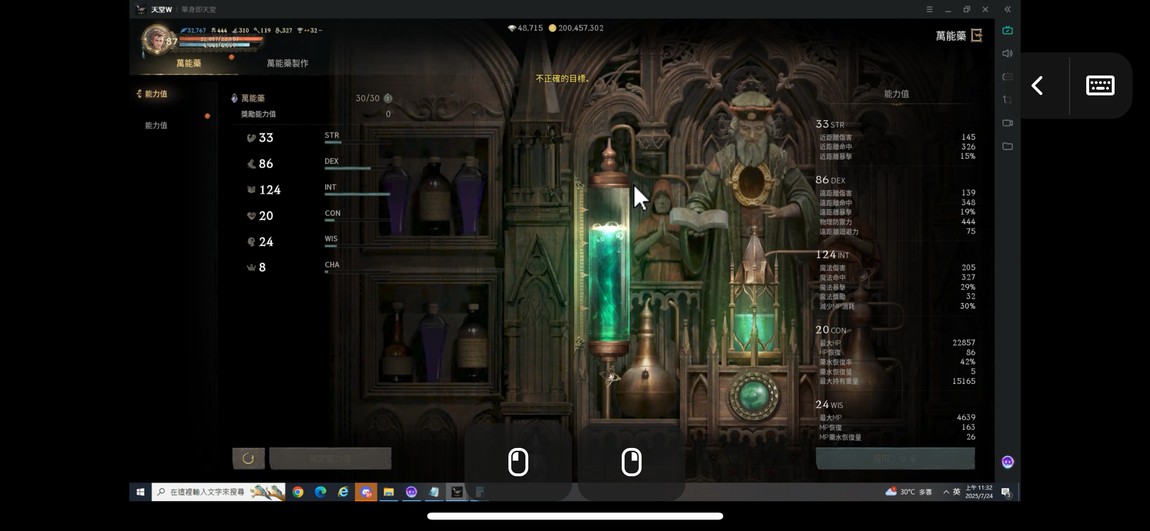Screen dimensions: 1150x531
Task: Open the notification center icon
Action: tap(1006, 491)
